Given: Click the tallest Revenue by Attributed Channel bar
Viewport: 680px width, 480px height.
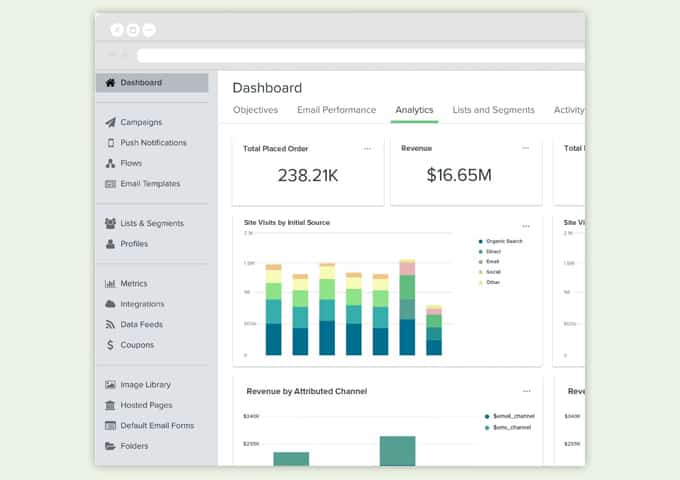Looking at the screenshot, I should (x=398, y=451).
